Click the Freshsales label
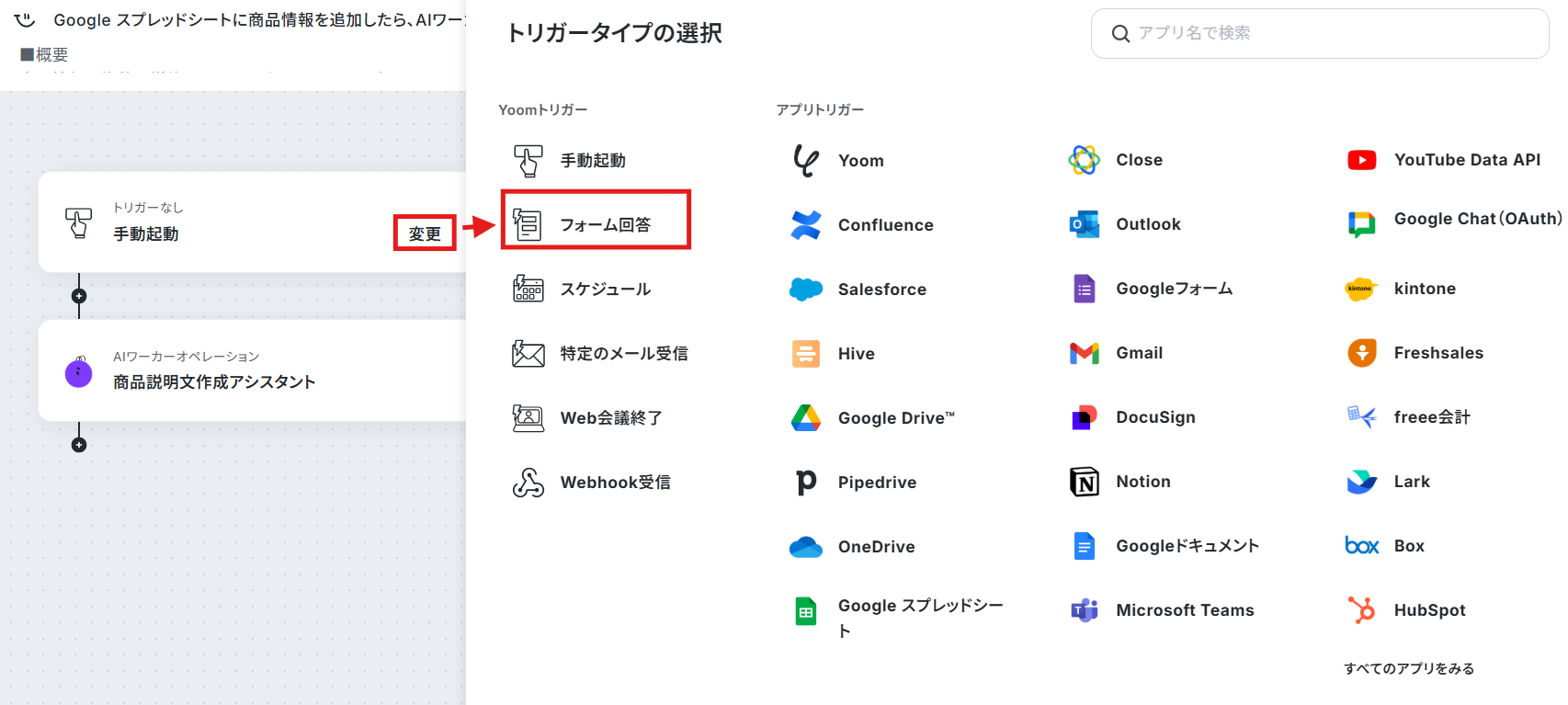 click(x=1438, y=353)
